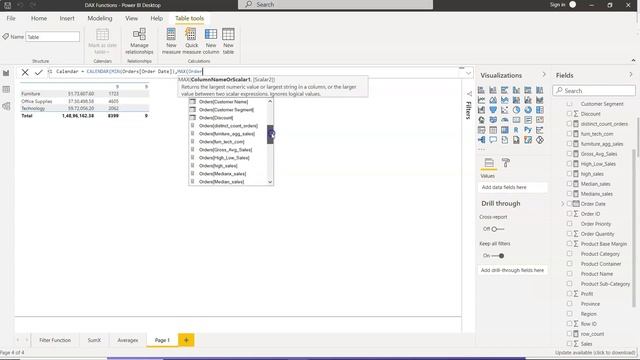Open the View ribbon tab
The height and width of the screenshot is (360, 640).
click(131, 18)
